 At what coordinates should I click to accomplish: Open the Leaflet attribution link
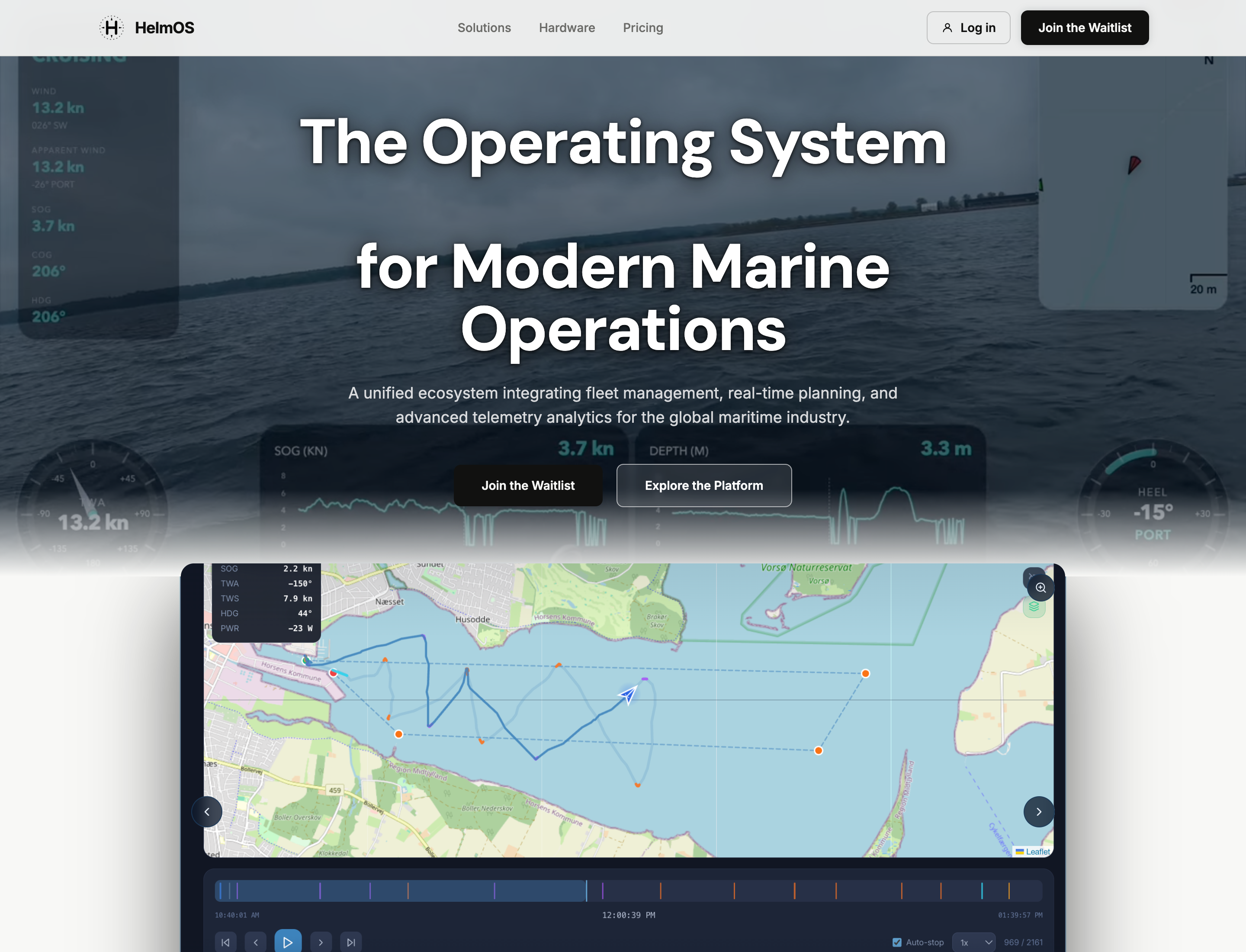1037,851
